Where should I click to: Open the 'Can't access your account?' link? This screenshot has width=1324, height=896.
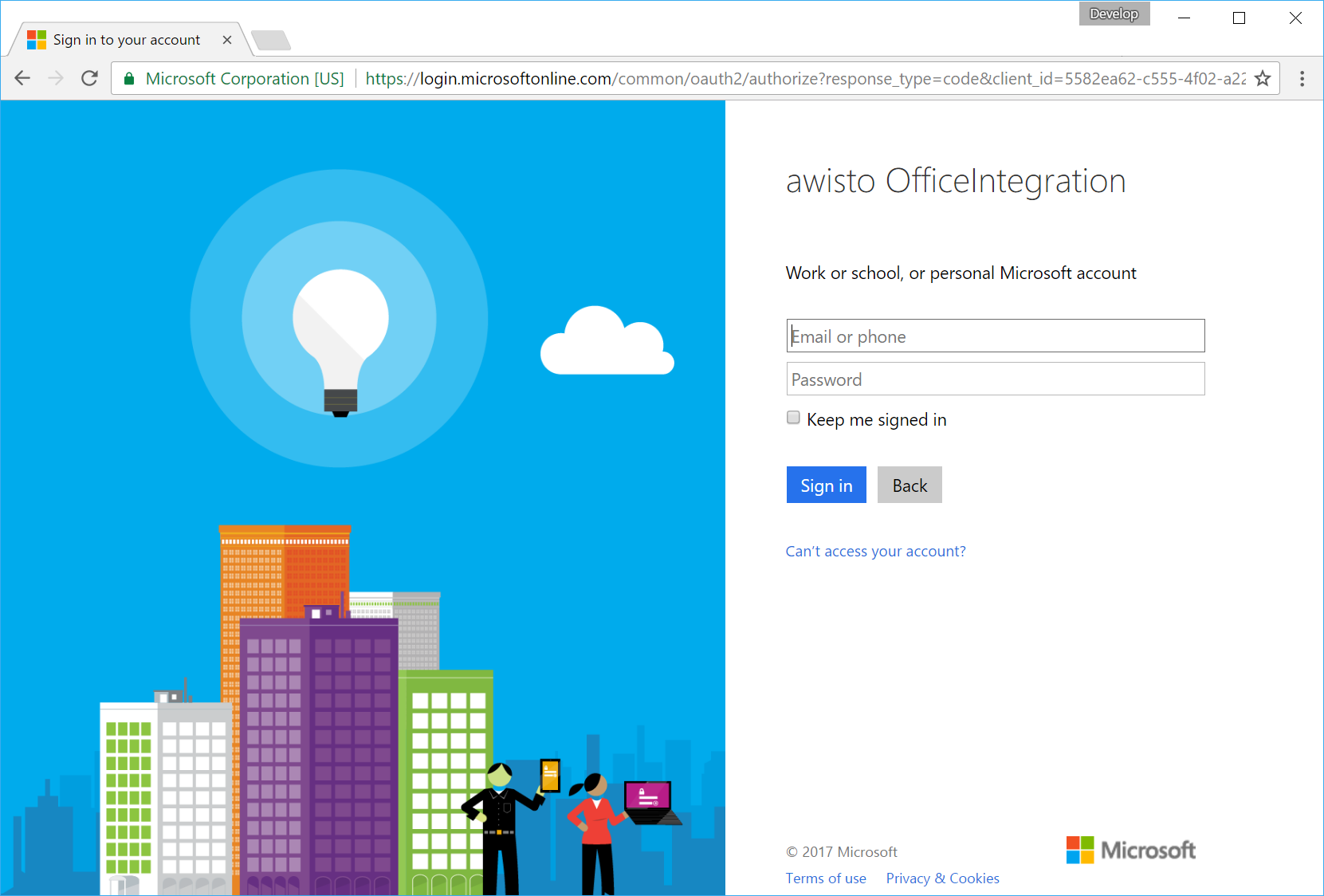point(875,551)
